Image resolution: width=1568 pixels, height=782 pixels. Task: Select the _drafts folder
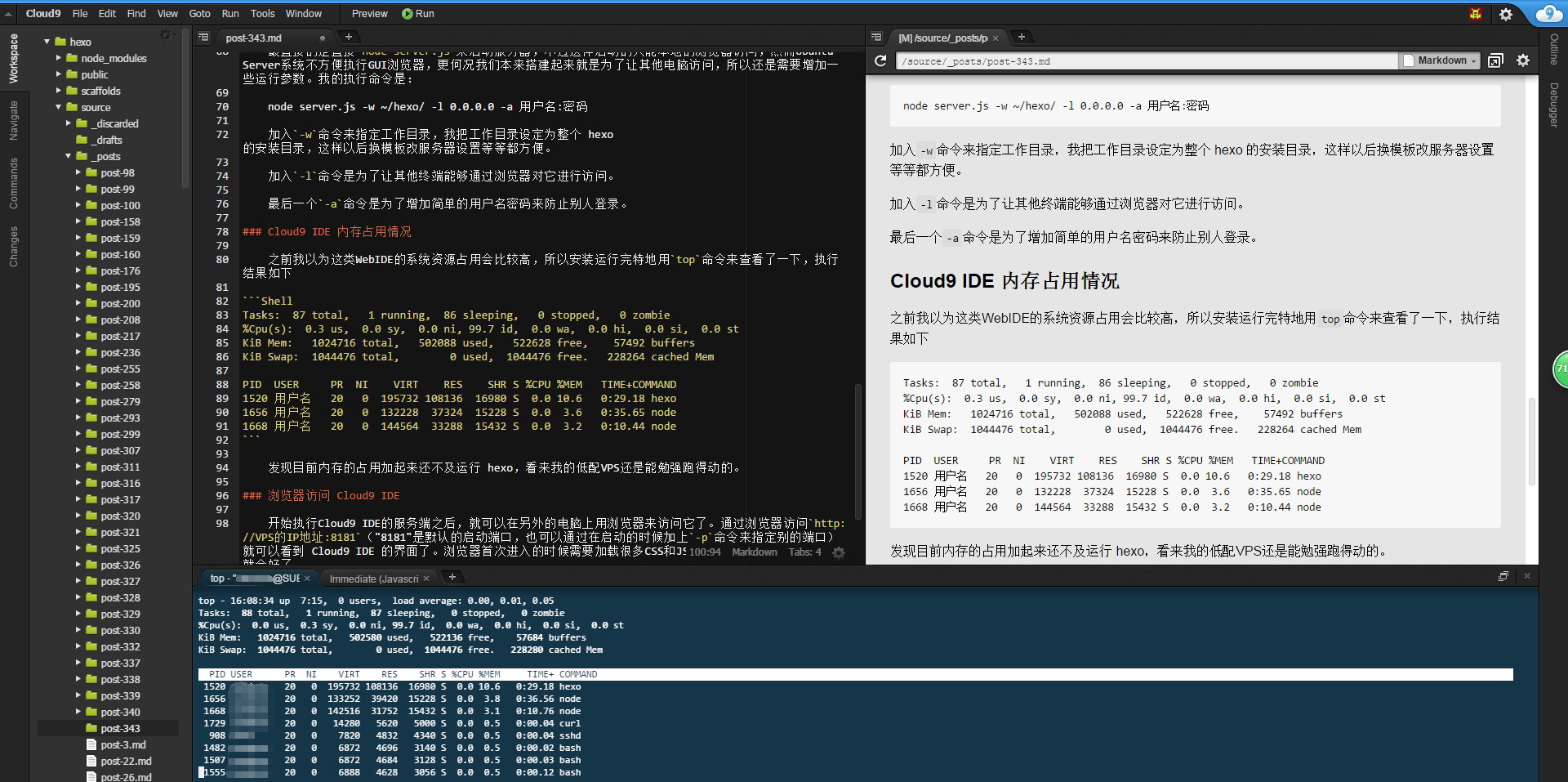(108, 140)
